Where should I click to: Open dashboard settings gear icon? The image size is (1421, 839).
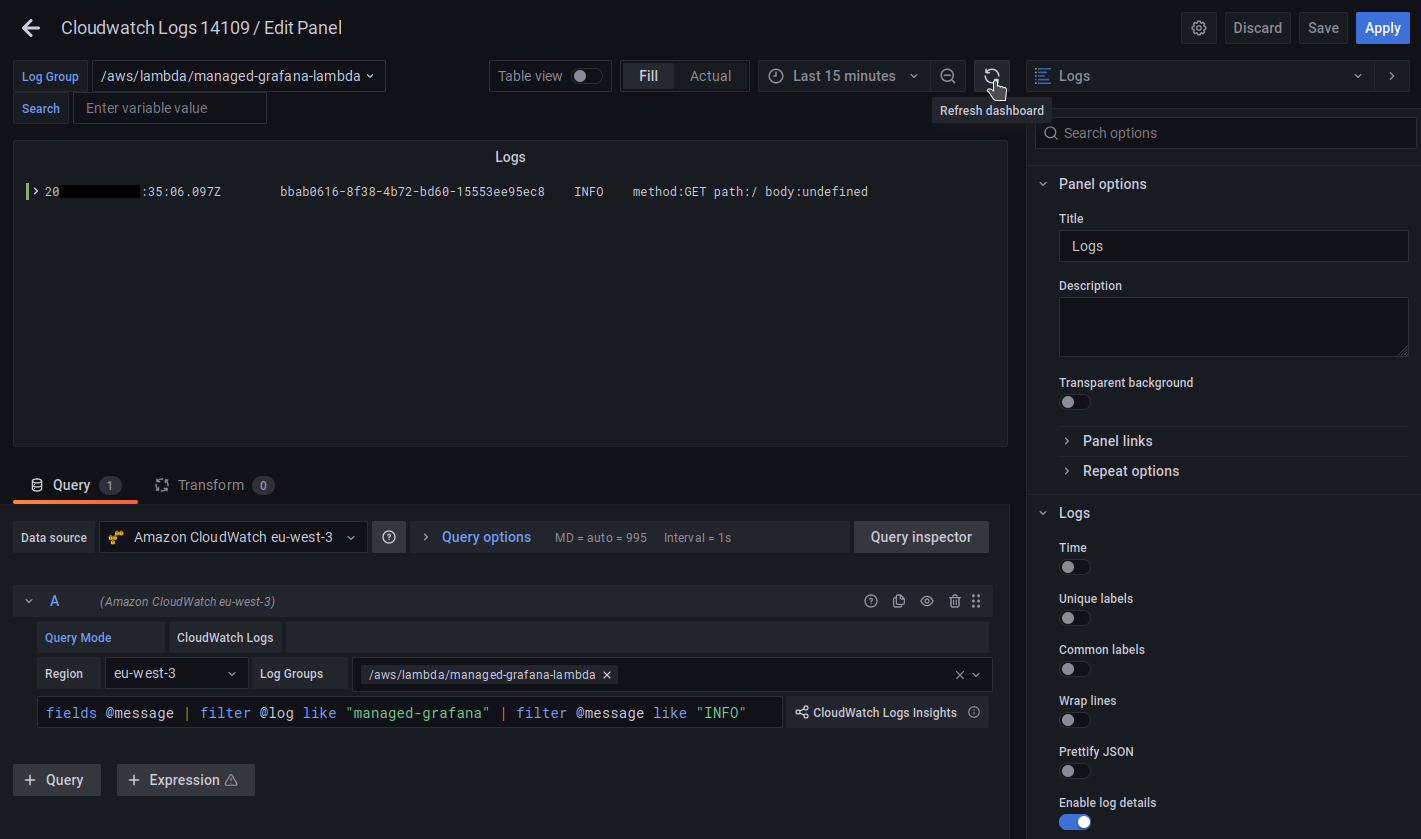tap(1199, 28)
